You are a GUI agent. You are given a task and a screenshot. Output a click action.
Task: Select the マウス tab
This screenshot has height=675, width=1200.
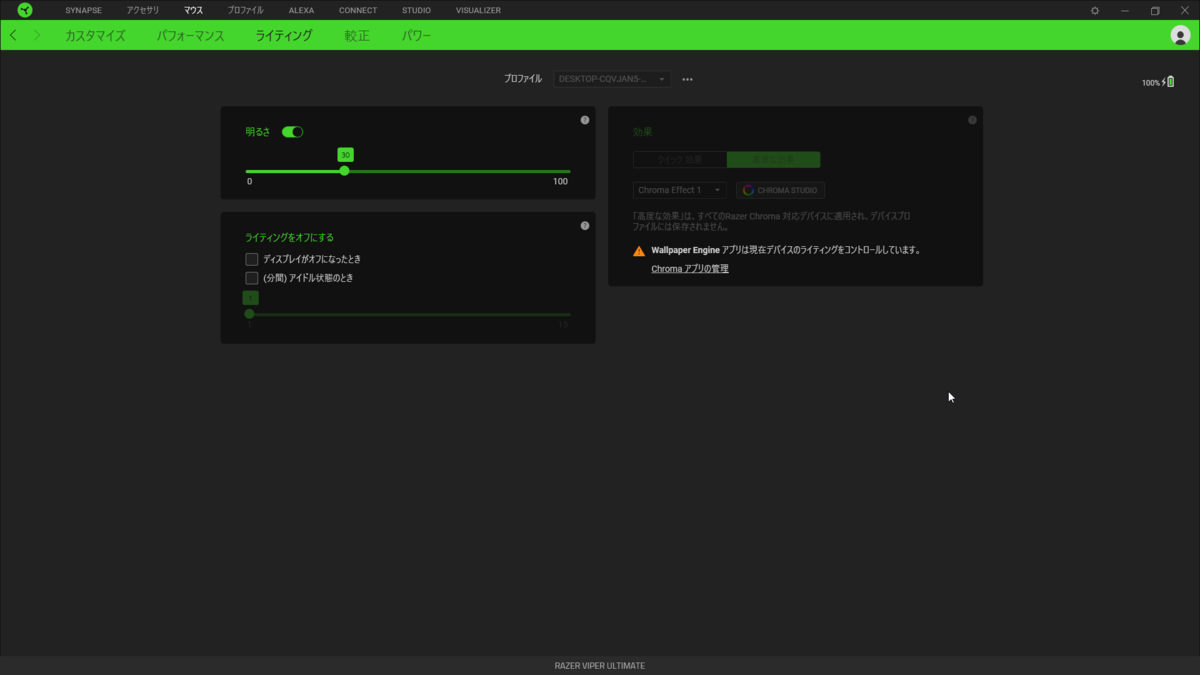(193, 10)
